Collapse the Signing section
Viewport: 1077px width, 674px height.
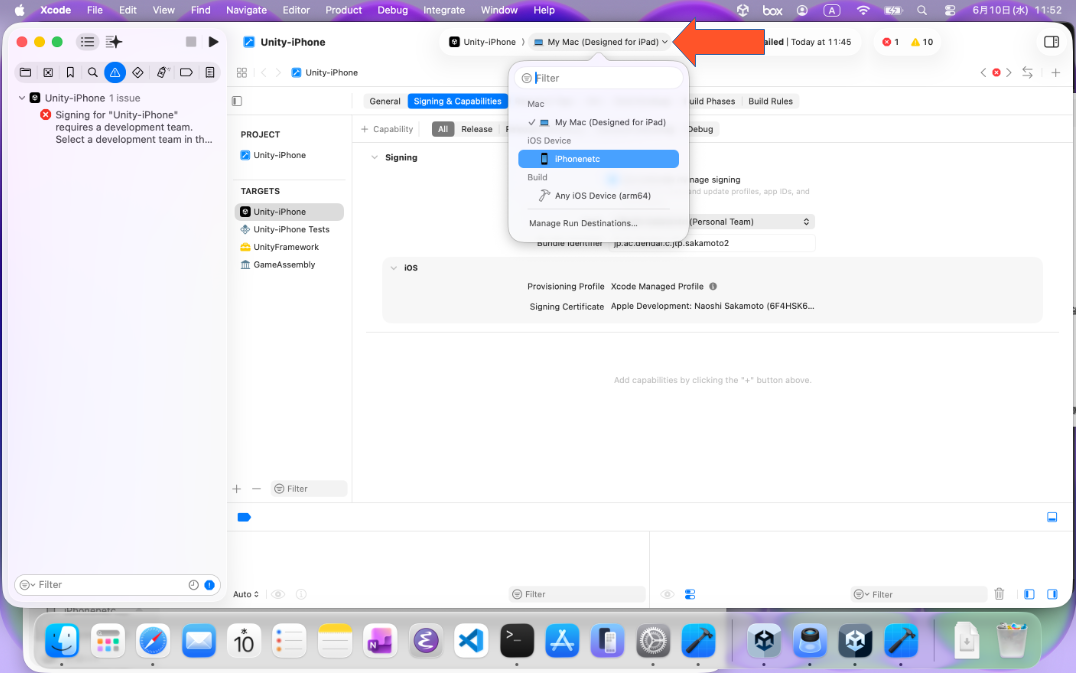click(374, 157)
